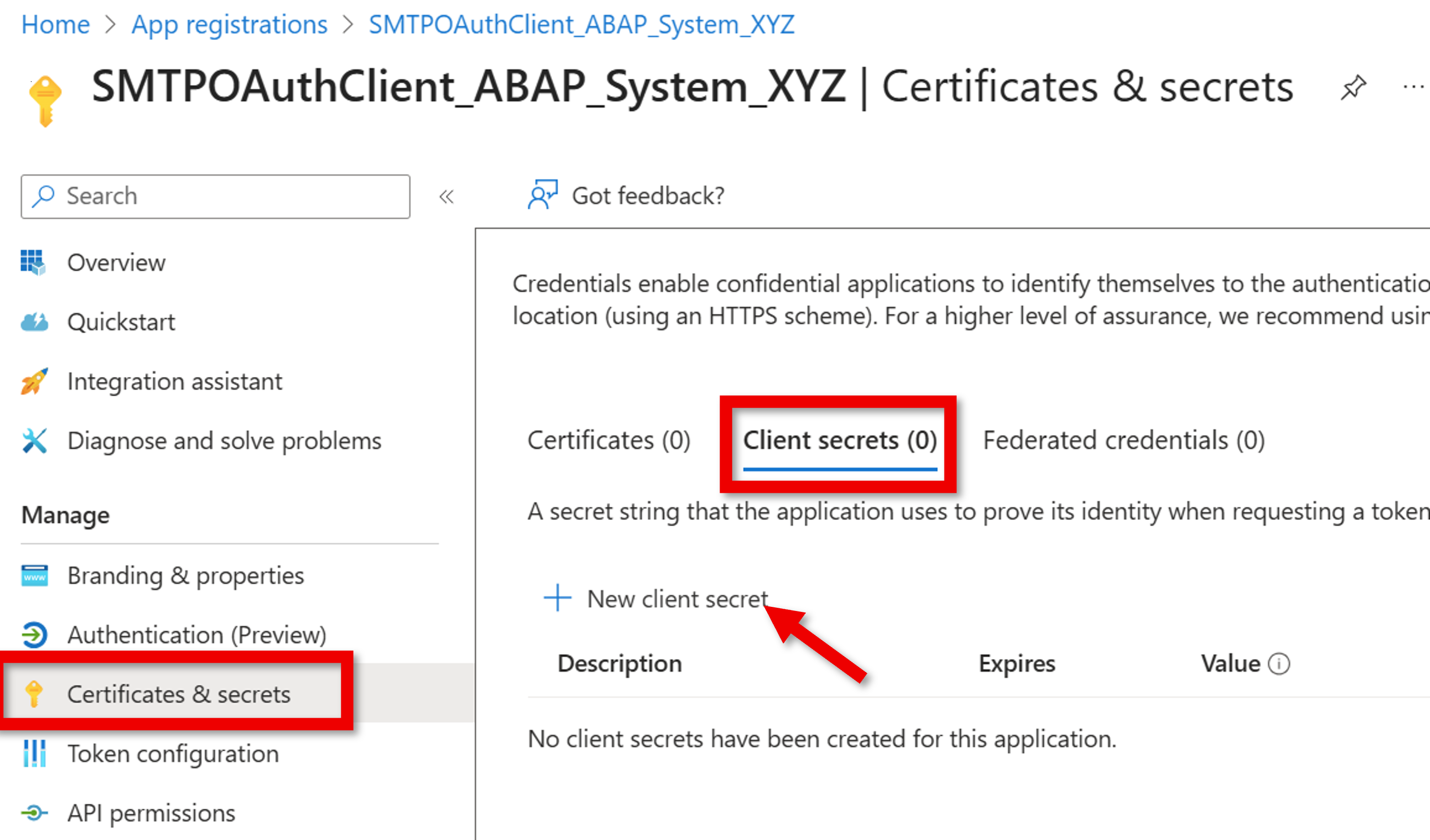Image resolution: width=1430 pixels, height=840 pixels.
Task: Click the API permissions icon
Action: click(x=34, y=813)
